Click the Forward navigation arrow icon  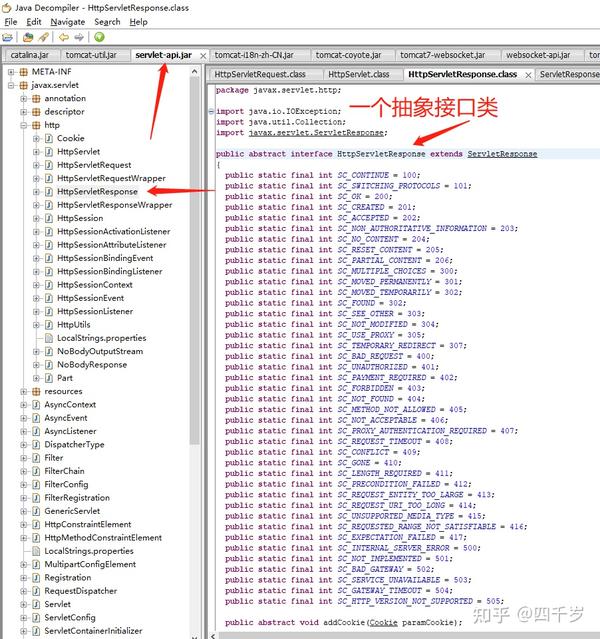(79, 37)
